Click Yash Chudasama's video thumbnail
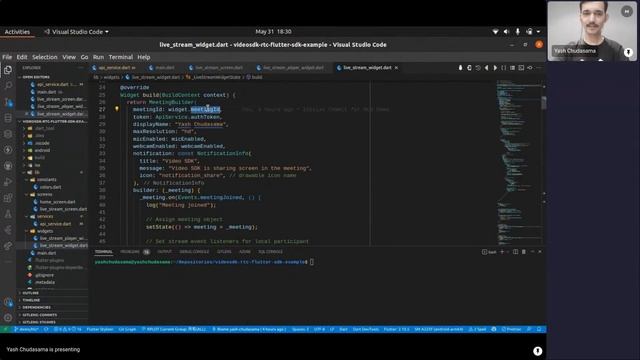The width and height of the screenshot is (640, 360). pyautogui.click(x=592, y=31)
